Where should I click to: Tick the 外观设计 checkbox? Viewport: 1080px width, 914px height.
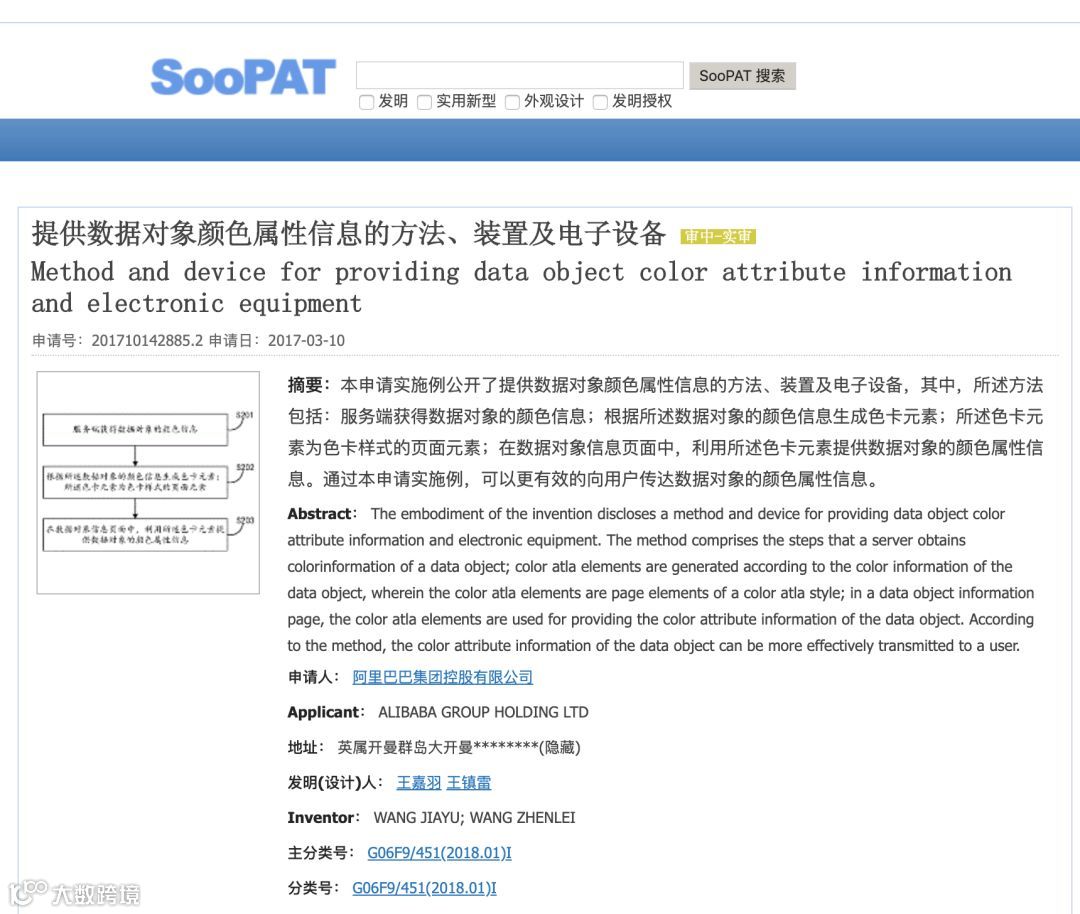pyautogui.click(x=512, y=102)
